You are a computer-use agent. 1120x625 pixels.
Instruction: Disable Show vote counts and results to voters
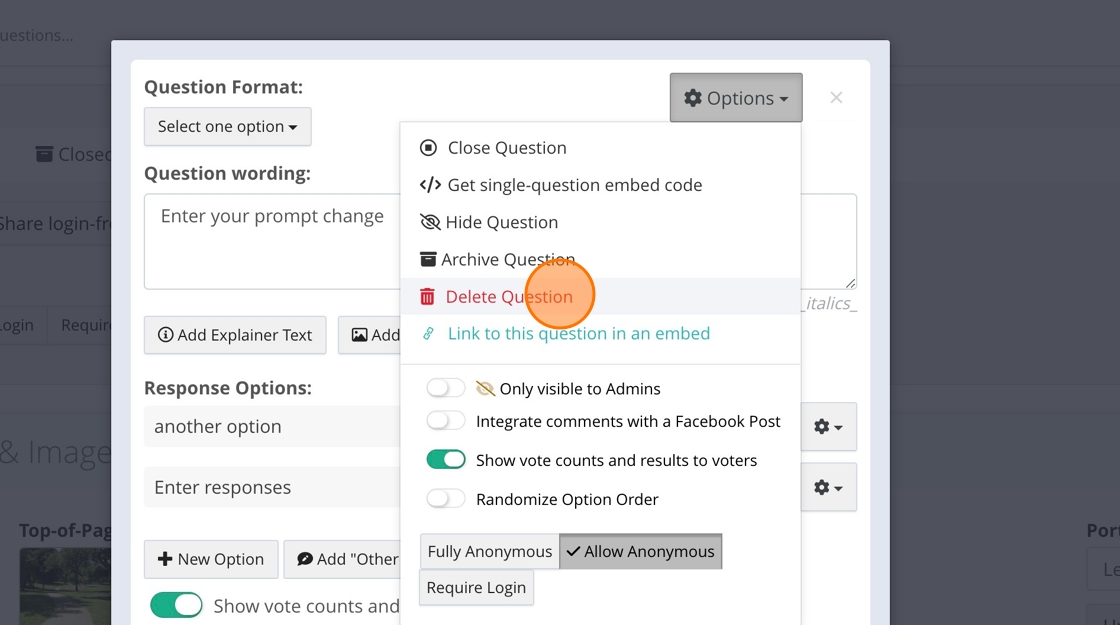(x=446, y=460)
